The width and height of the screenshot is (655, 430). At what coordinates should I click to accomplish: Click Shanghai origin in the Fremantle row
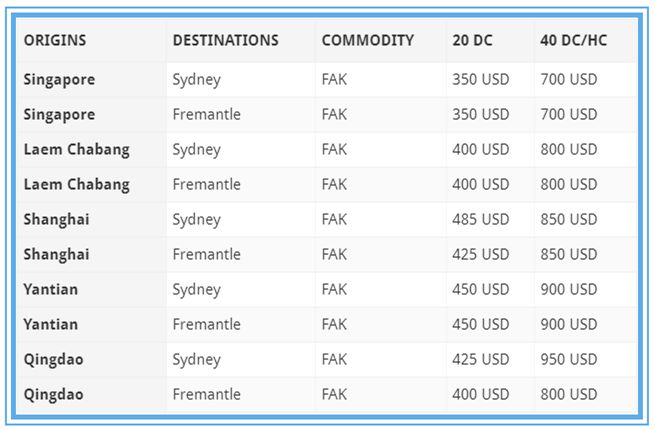(x=56, y=254)
